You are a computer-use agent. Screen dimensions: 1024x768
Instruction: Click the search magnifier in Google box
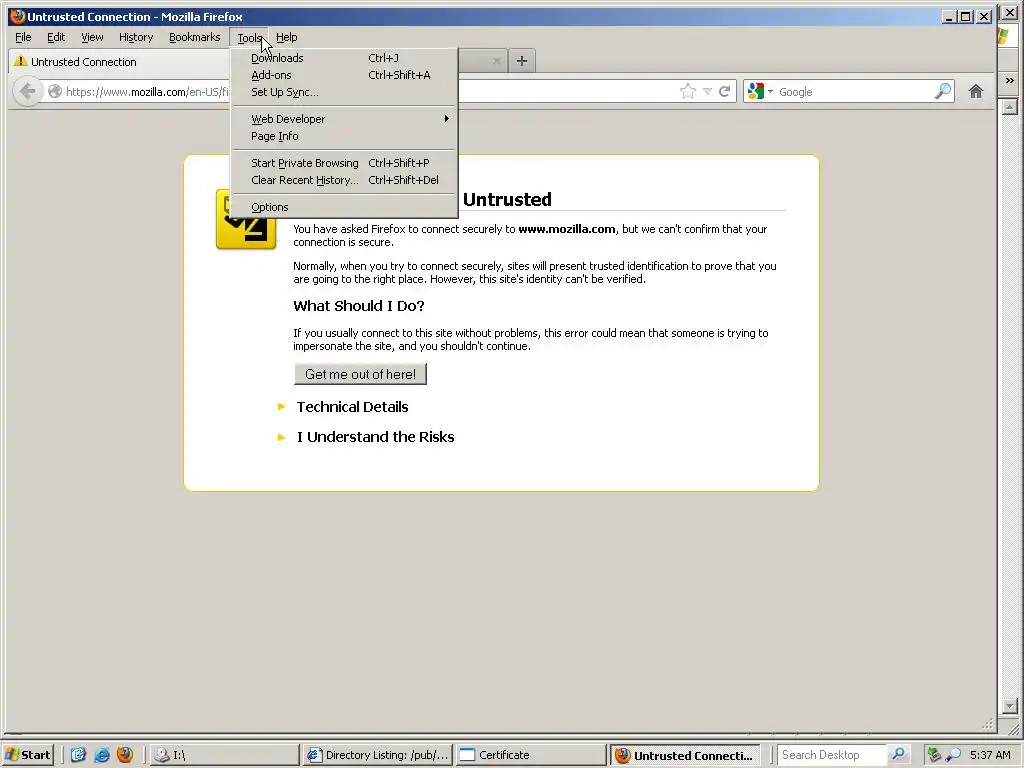(x=942, y=91)
